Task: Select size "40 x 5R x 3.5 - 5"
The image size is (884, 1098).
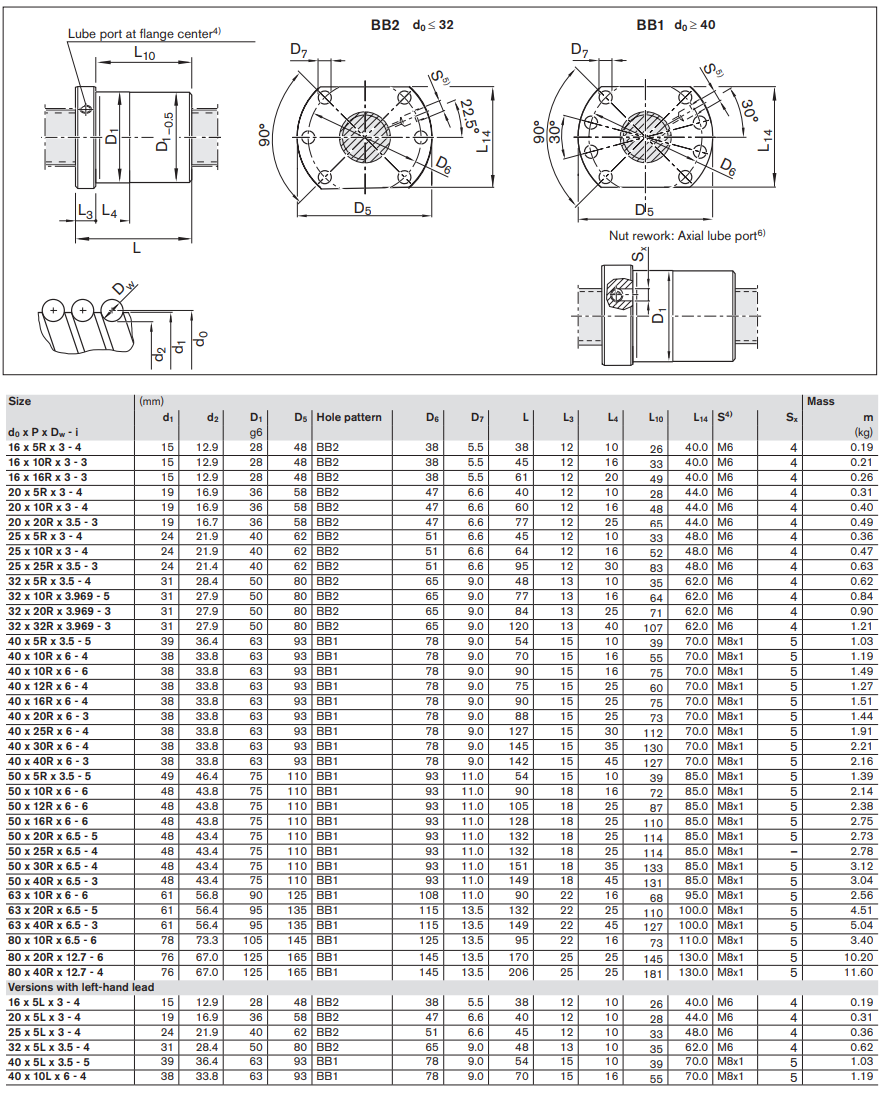Action: pos(49,641)
